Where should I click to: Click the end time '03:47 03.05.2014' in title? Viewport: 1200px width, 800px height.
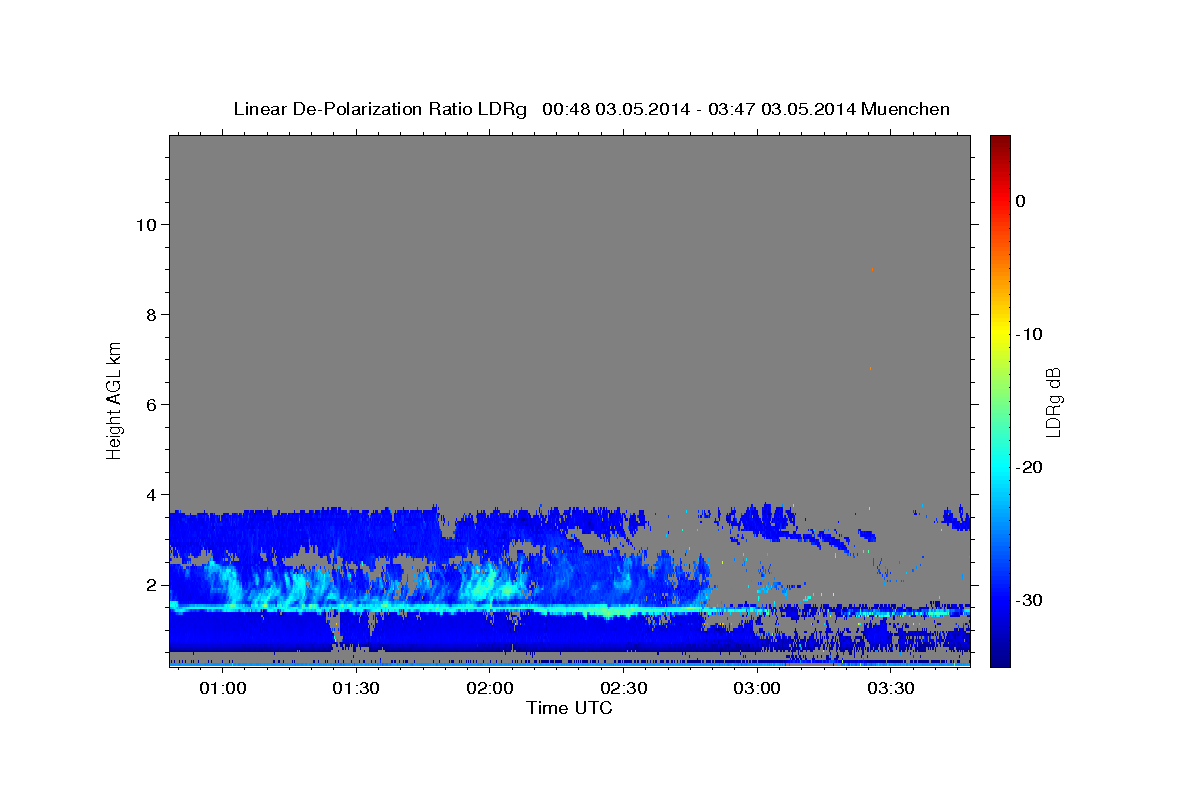[x=781, y=109]
